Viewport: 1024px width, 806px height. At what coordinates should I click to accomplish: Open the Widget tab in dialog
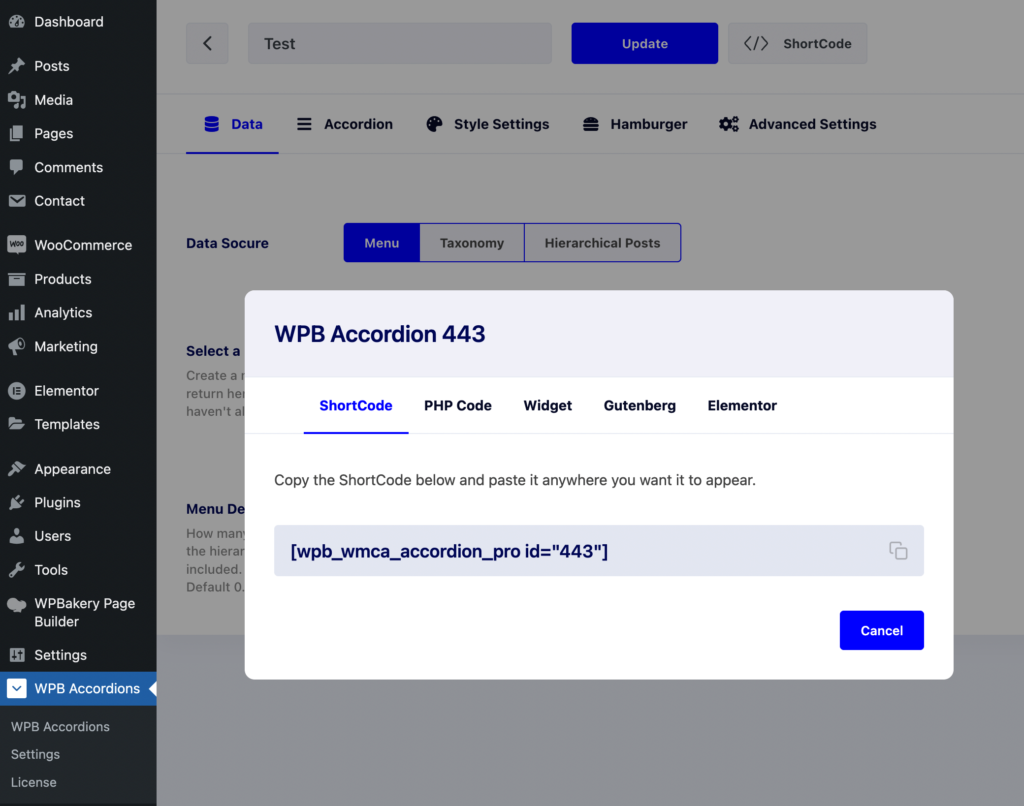pyautogui.click(x=548, y=406)
